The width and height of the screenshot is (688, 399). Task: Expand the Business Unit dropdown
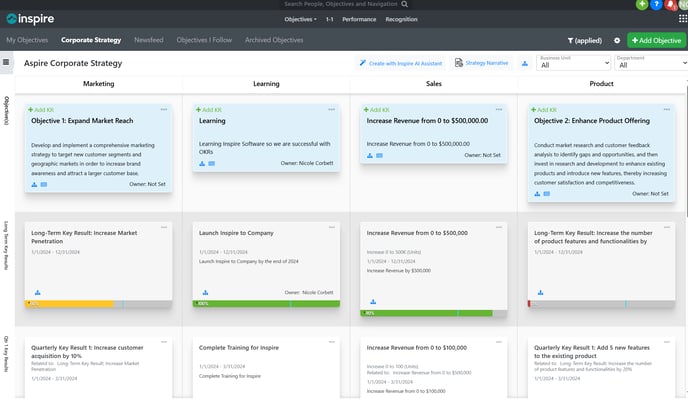click(x=573, y=63)
